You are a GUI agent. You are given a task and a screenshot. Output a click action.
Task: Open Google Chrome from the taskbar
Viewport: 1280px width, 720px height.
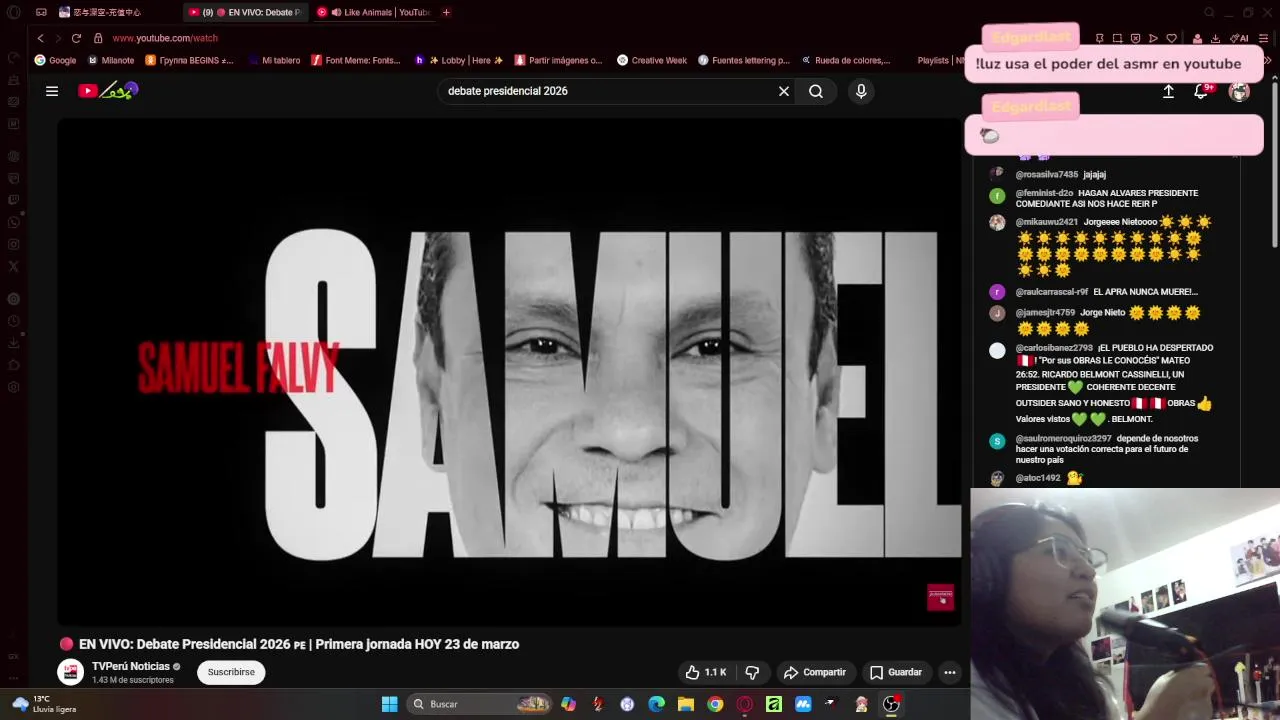(x=715, y=704)
